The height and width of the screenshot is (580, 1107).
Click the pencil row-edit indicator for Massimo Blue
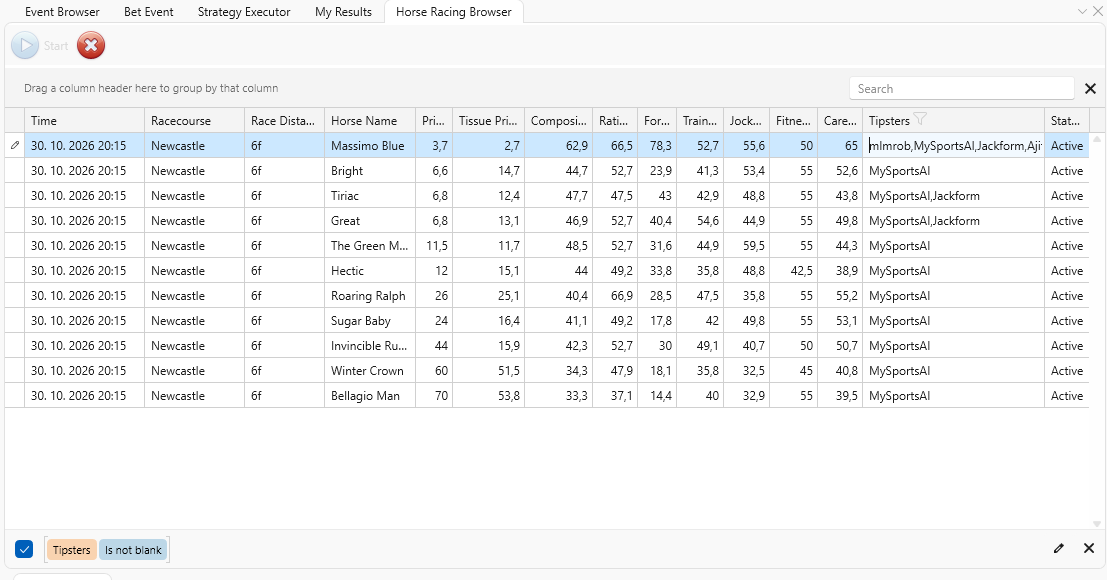click(x=15, y=146)
